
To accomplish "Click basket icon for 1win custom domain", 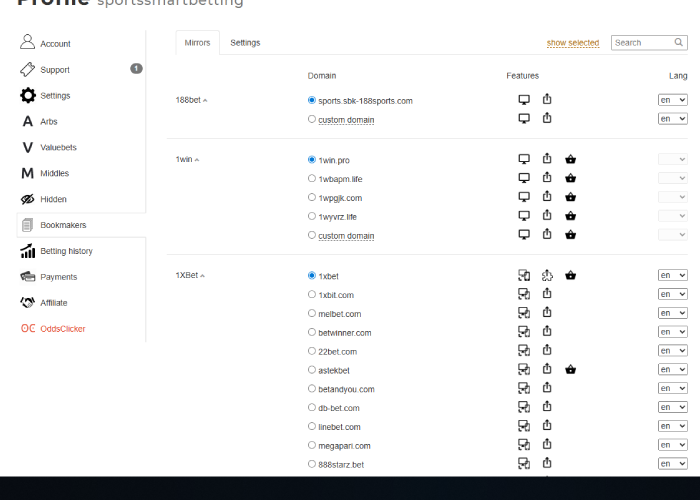I will tap(571, 235).
